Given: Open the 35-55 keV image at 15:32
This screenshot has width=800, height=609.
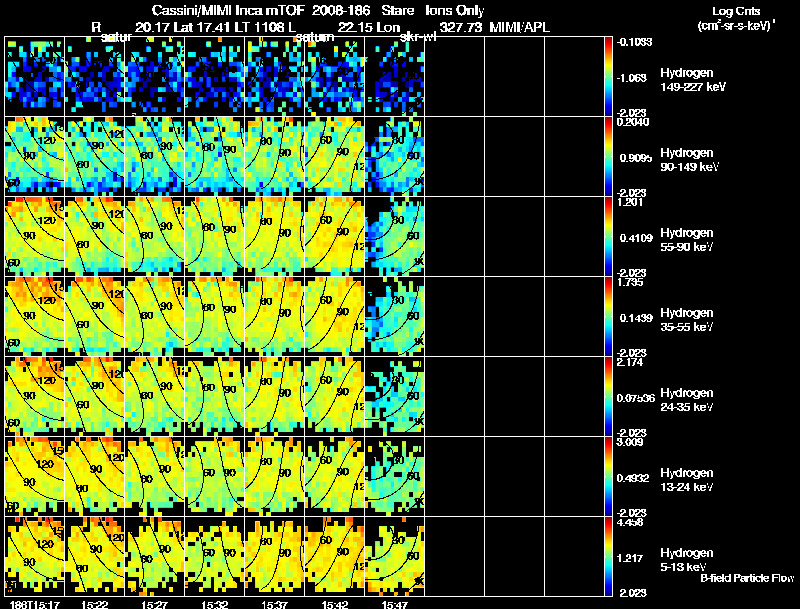Looking at the screenshot, I should click(214, 317).
